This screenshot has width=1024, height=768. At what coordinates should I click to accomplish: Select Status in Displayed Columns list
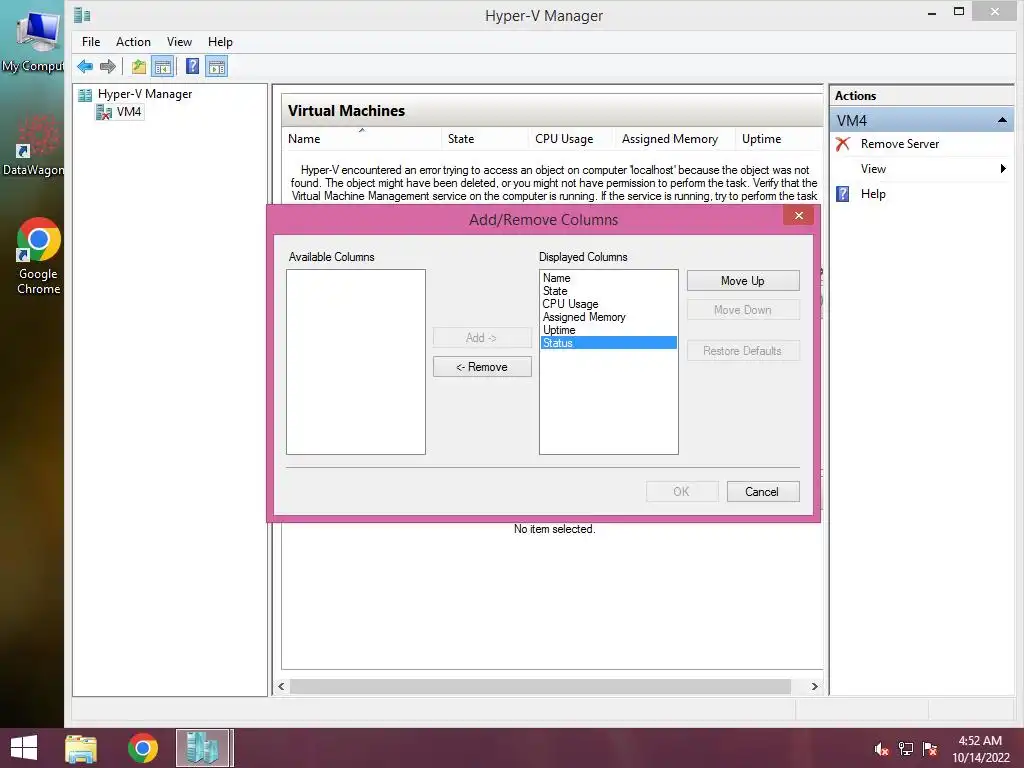(609, 343)
